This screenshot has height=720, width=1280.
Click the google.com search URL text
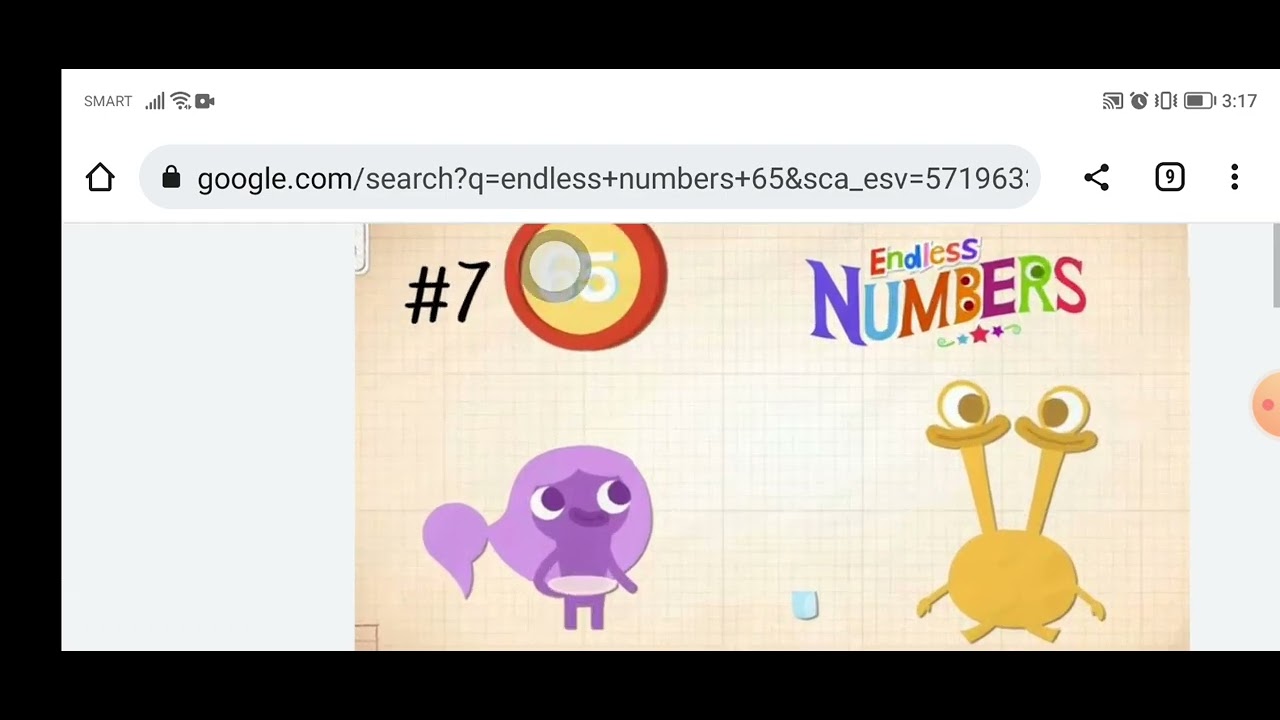pyautogui.click(x=612, y=179)
